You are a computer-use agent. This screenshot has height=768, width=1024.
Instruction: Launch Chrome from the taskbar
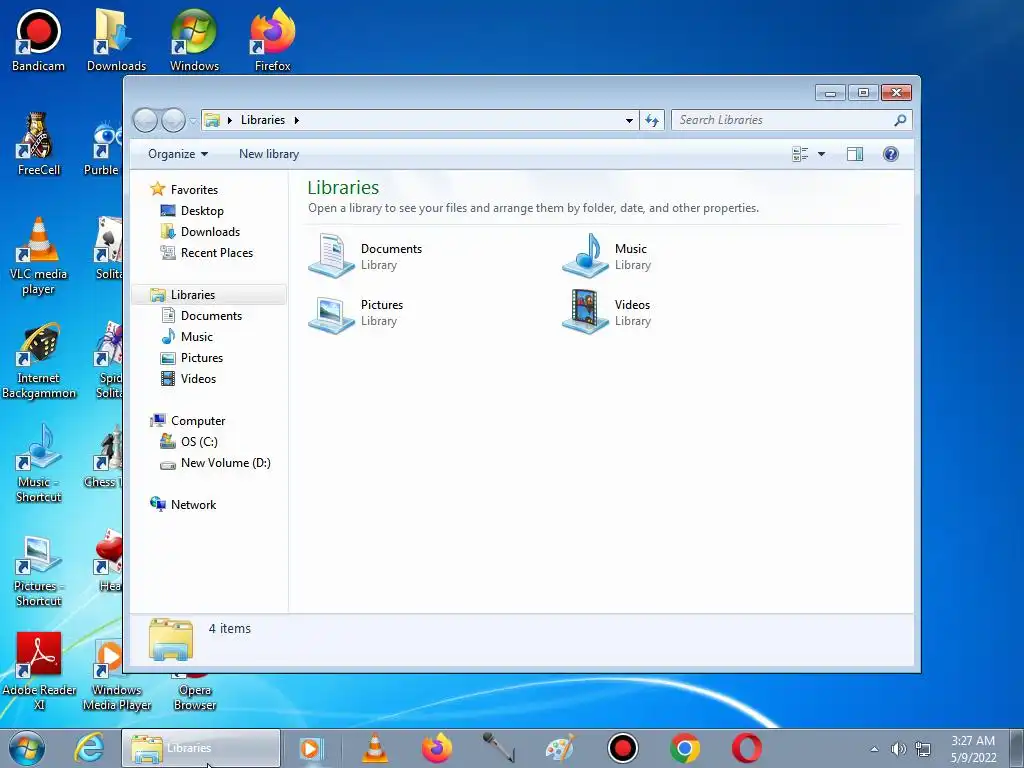point(684,748)
